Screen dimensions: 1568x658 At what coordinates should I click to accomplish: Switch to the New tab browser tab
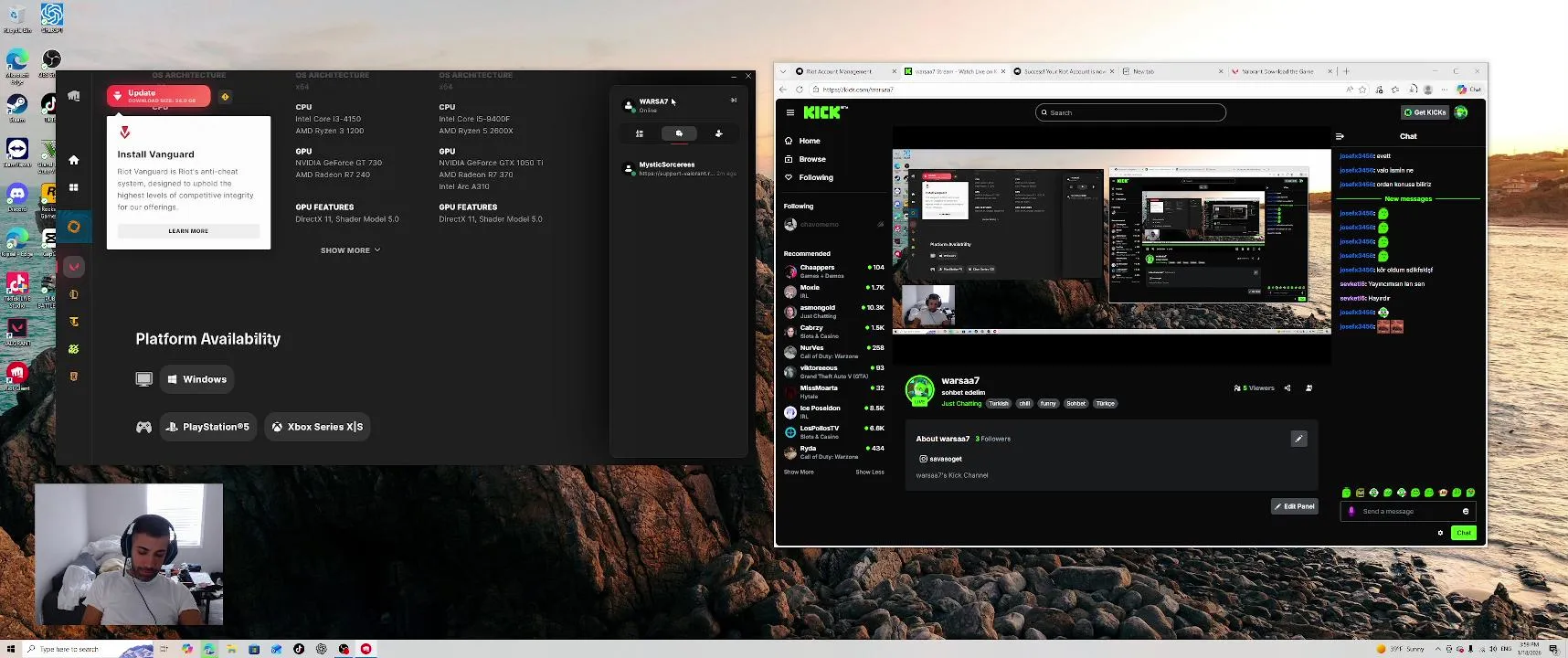coord(1171,71)
